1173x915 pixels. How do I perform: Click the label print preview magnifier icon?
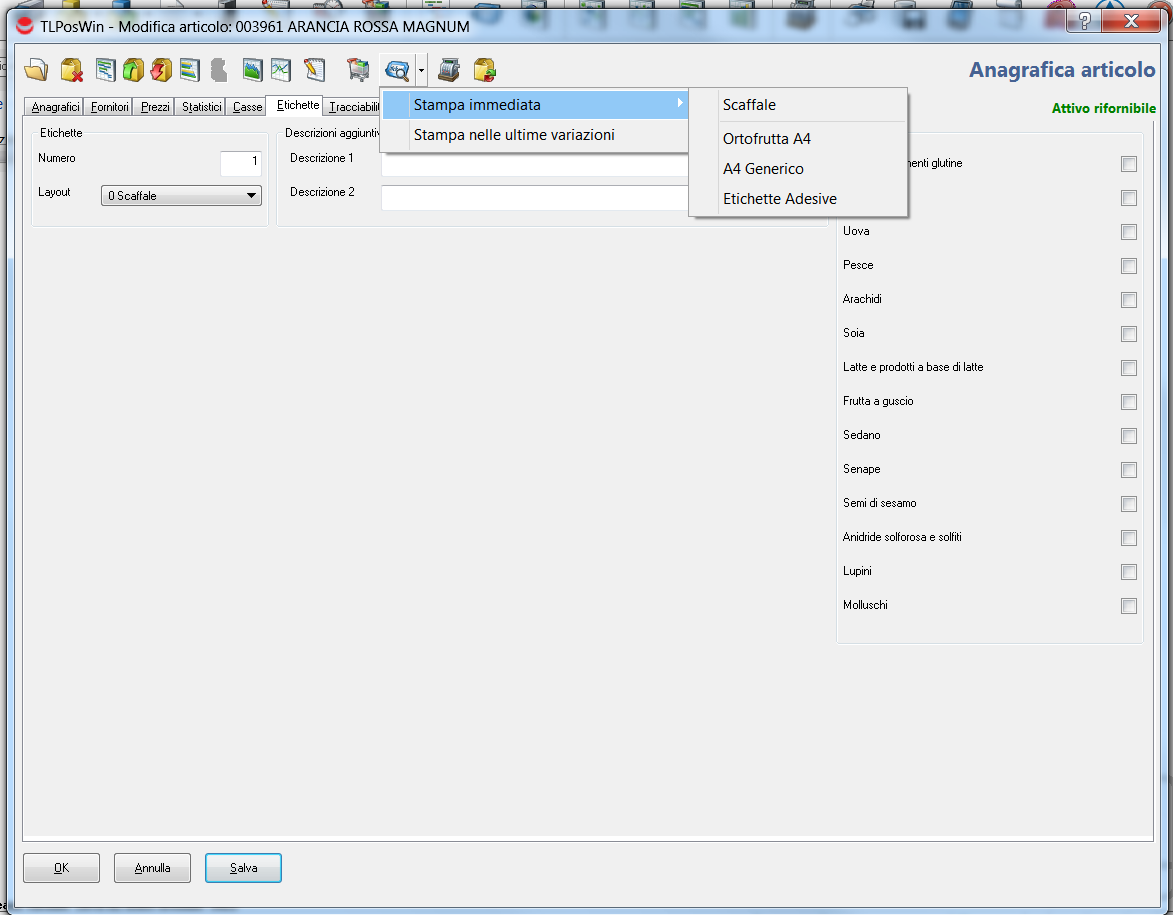tap(397, 70)
